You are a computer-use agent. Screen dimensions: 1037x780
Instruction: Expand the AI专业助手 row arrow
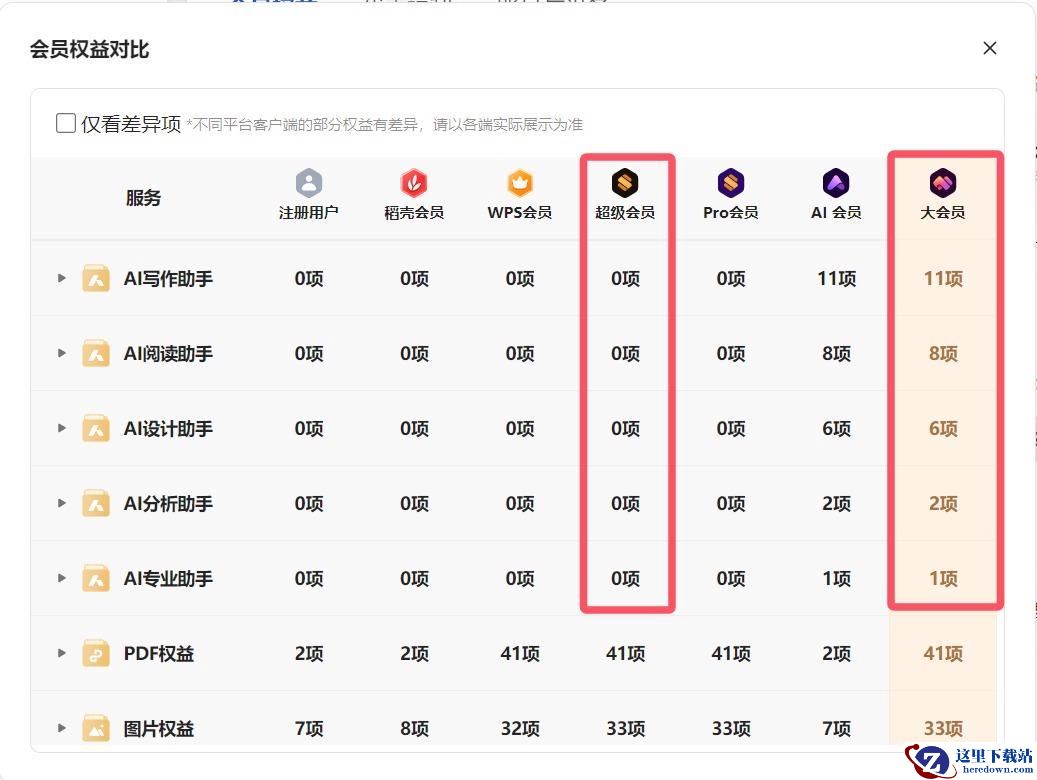[x=62, y=578]
